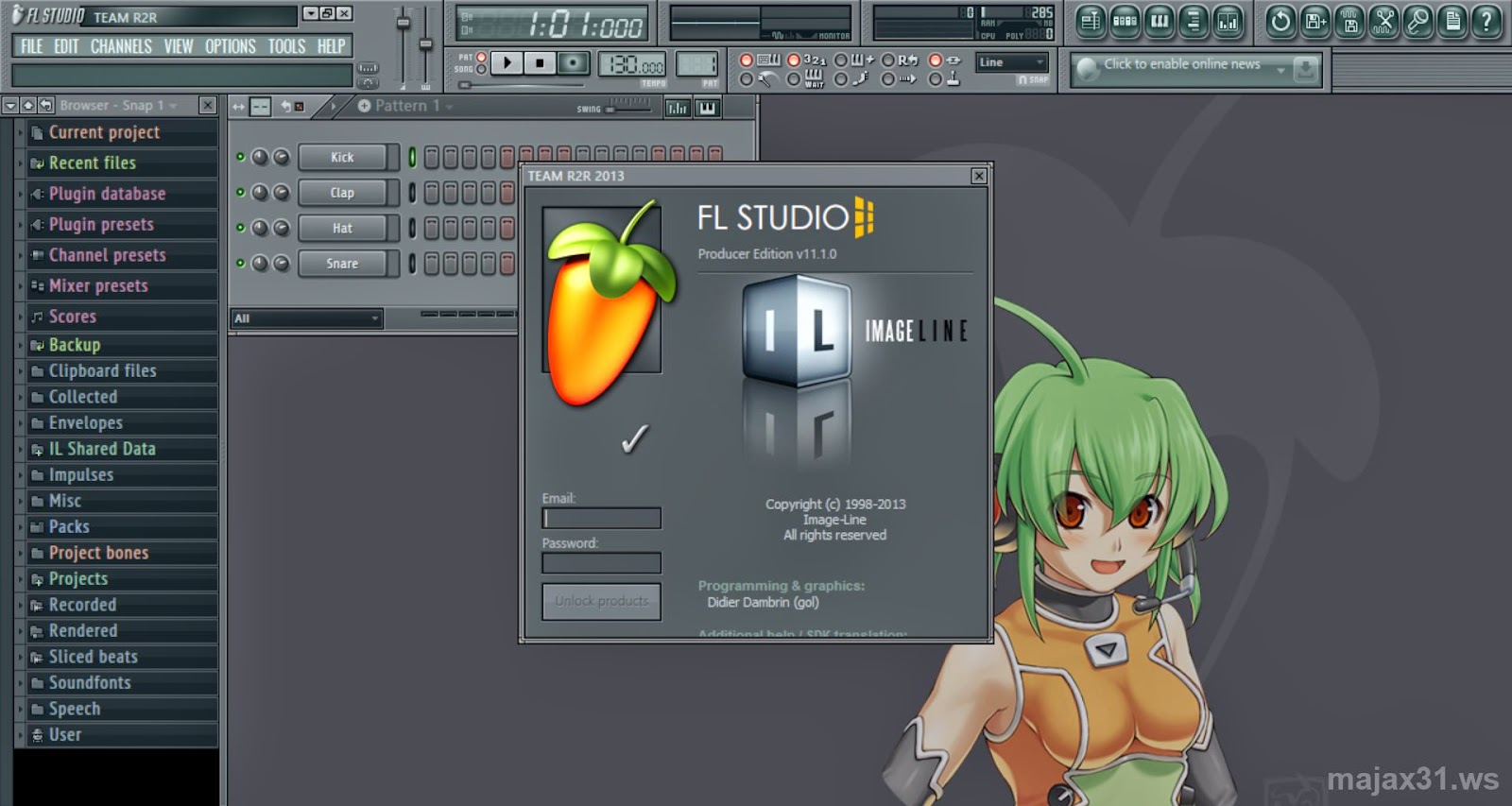Open the audio editor scissors icon

pyautogui.click(x=1383, y=21)
